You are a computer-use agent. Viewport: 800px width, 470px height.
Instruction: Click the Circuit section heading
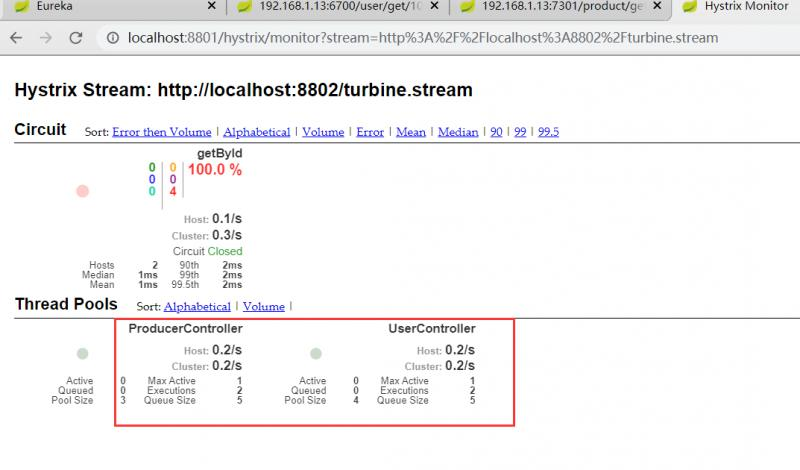40,129
